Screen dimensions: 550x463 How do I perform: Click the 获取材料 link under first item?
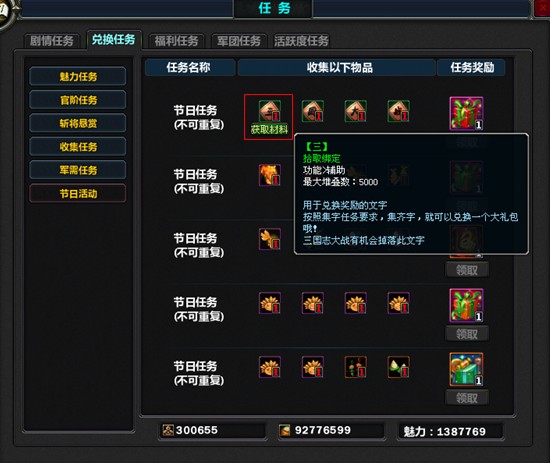[x=269, y=129]
